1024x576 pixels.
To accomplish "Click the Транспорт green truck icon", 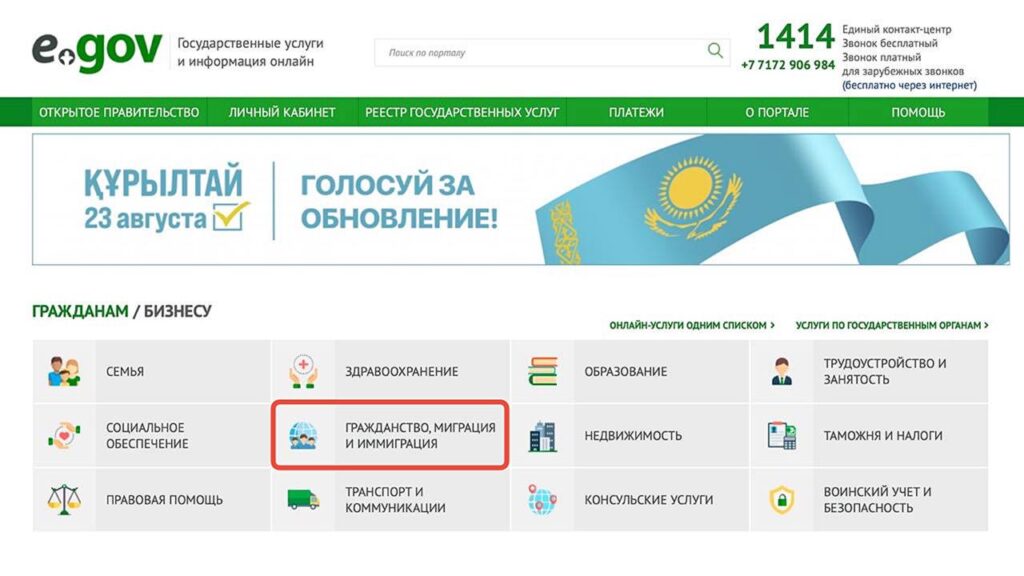I will coord(303,500).
